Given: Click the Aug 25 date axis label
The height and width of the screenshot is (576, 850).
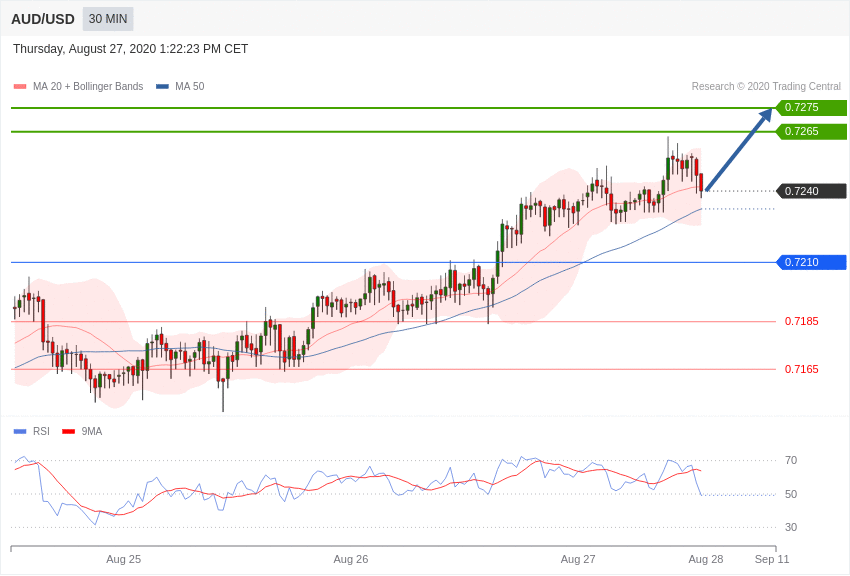Looking at the screenshot, I should [124, 559].
